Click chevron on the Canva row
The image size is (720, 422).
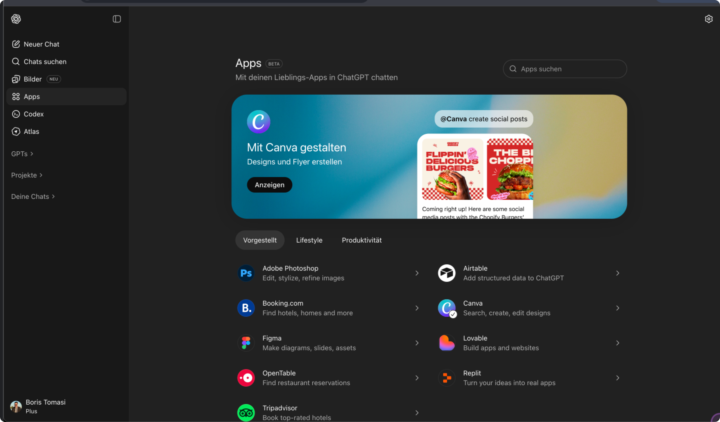pos(618,308)
